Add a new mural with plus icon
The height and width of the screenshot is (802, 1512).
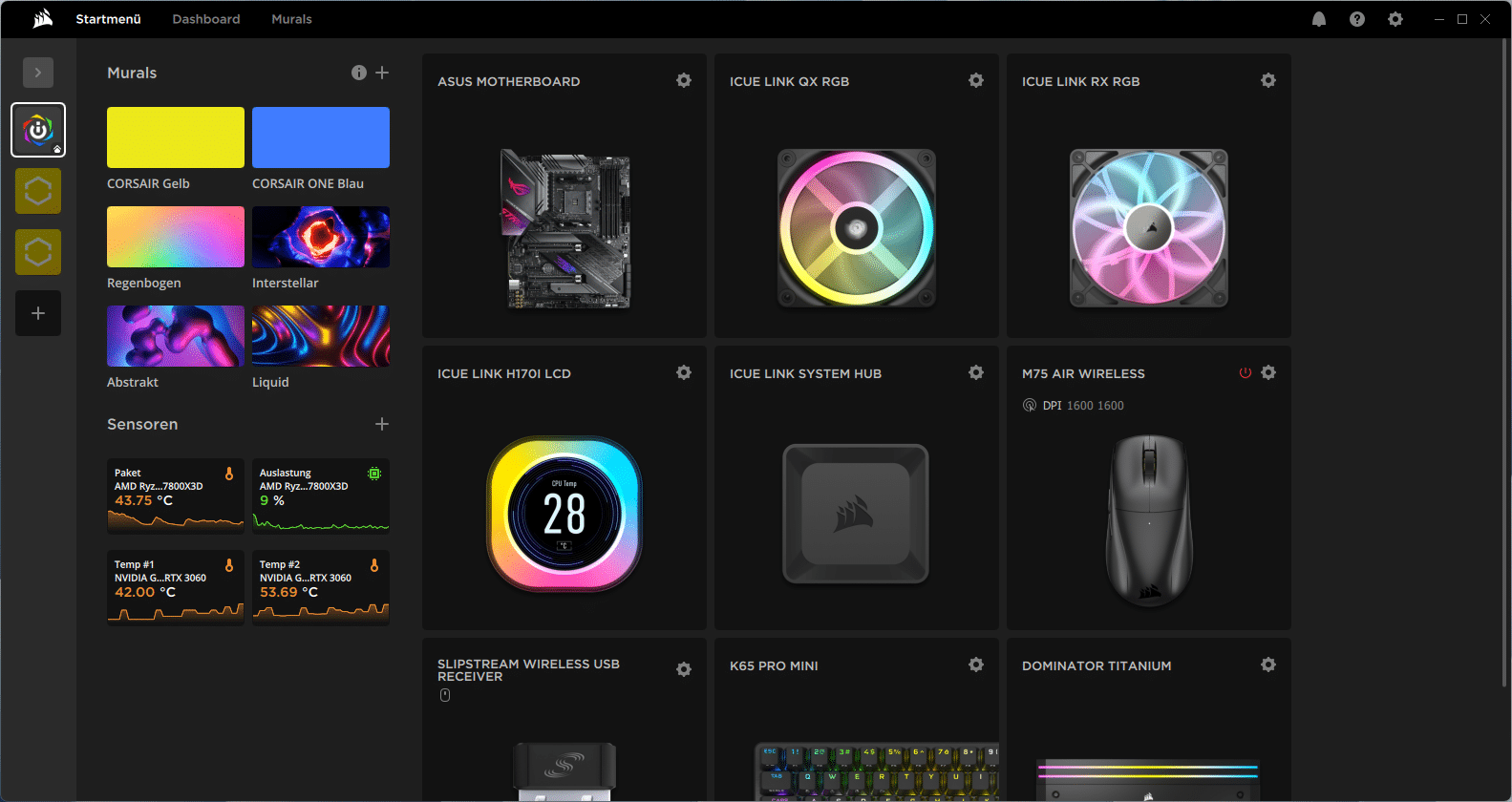click(382, 73)
